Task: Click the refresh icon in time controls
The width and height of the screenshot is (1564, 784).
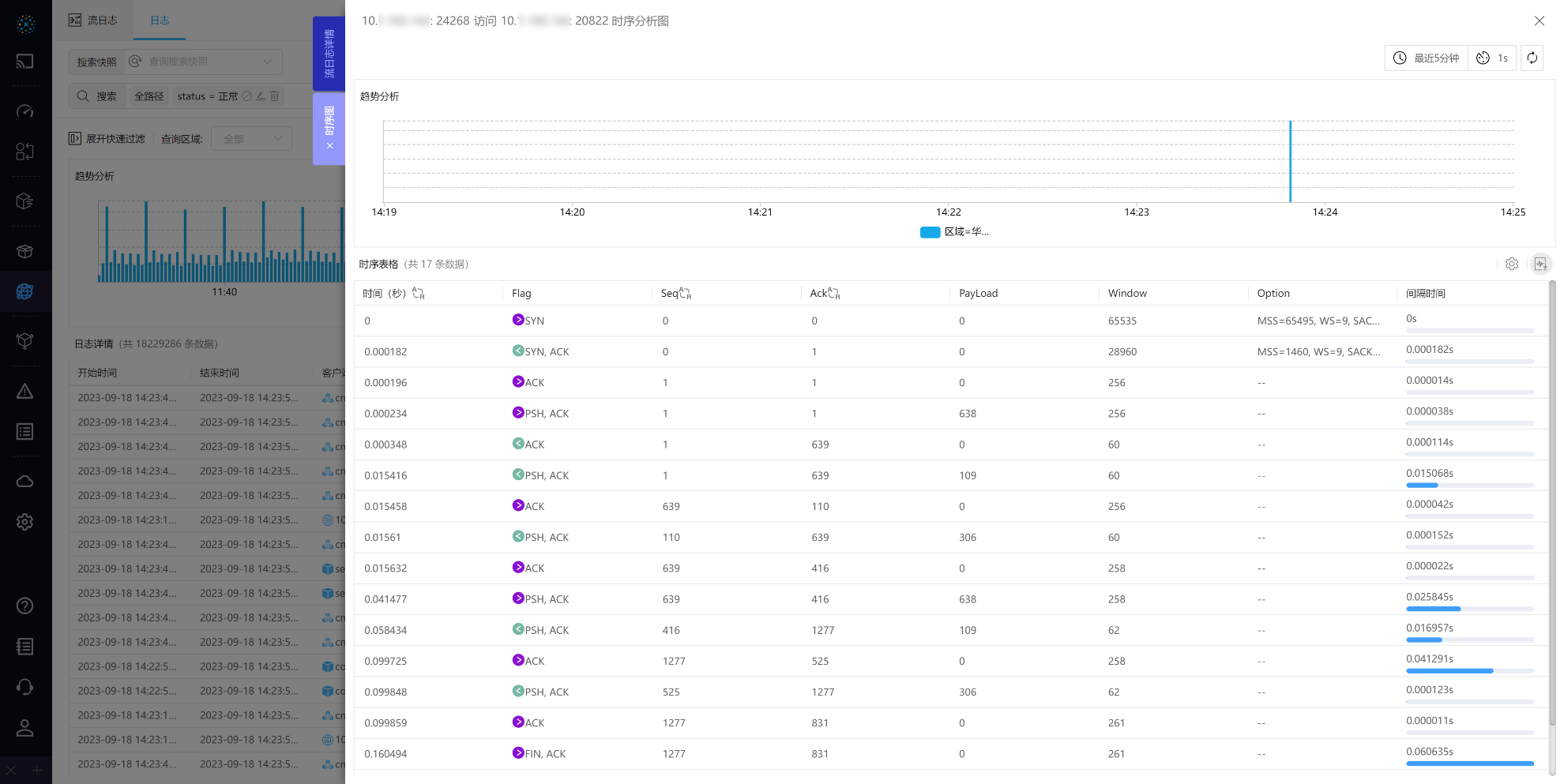Action: coord(1532,58)
